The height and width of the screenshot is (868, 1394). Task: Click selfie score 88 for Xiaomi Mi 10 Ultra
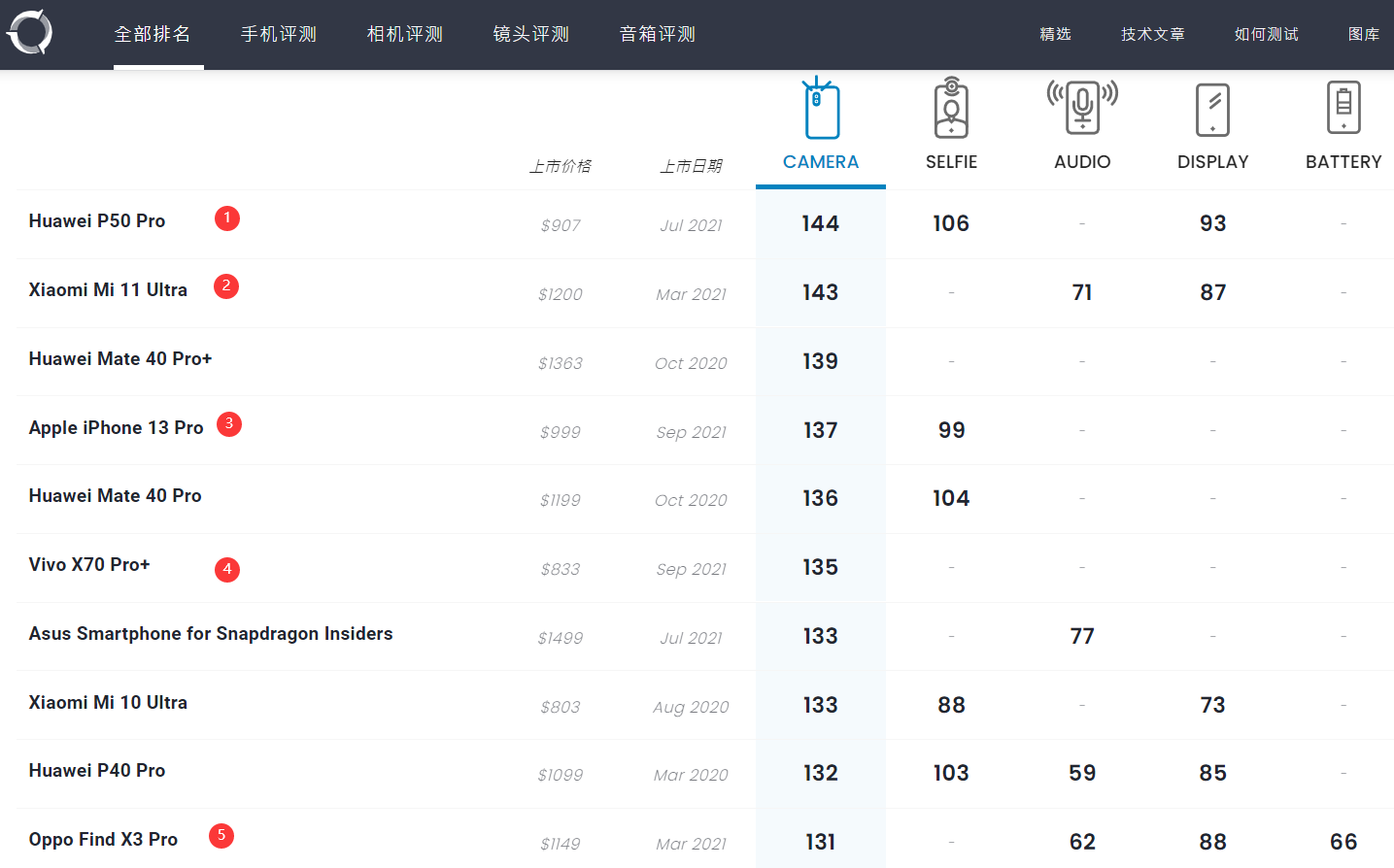(x=951, y=706)
